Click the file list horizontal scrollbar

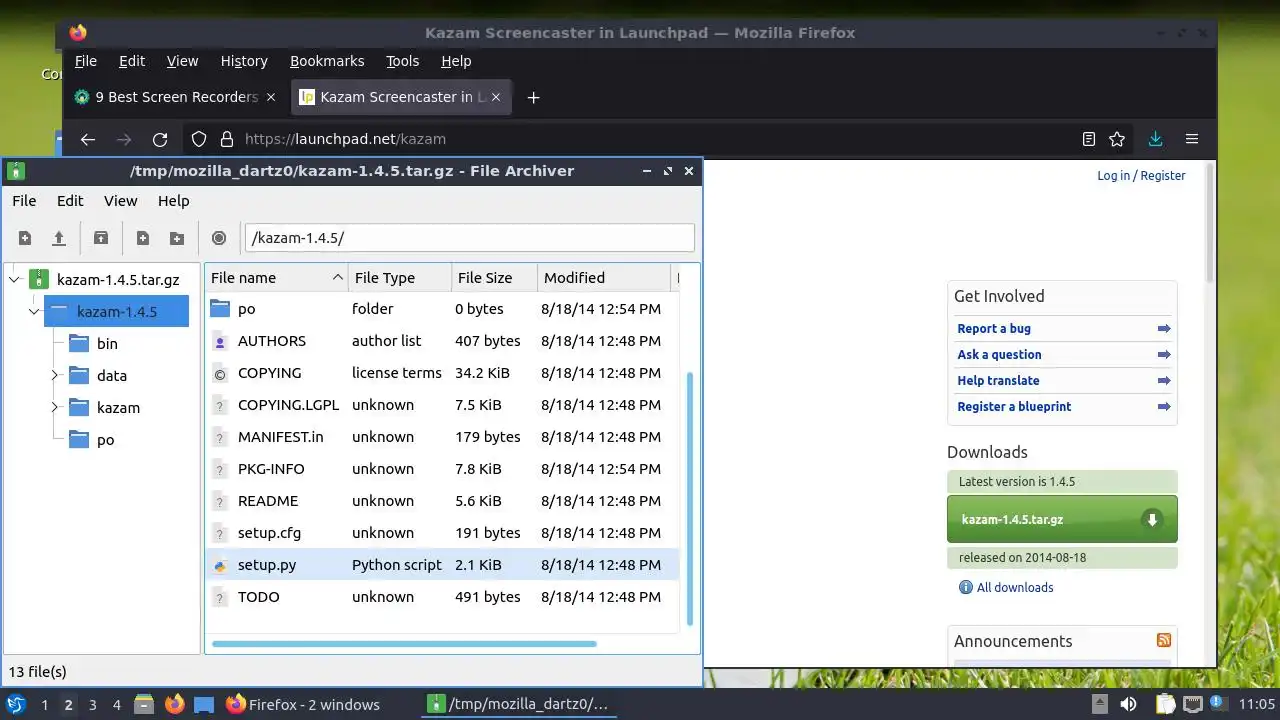coord(404,644)
